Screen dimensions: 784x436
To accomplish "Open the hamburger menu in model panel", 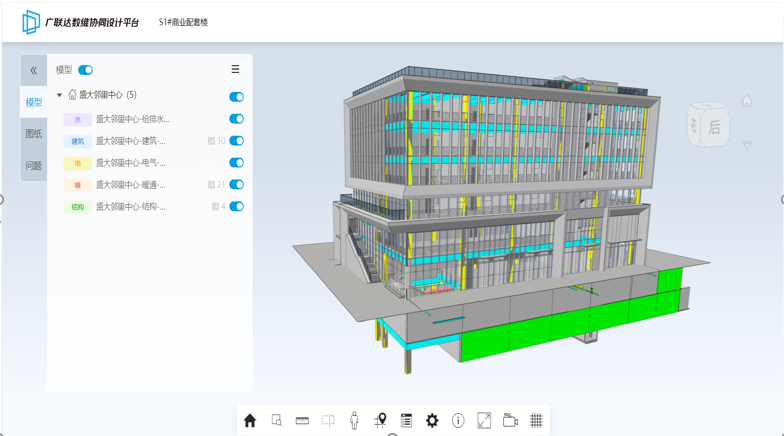I will [235, 70].
